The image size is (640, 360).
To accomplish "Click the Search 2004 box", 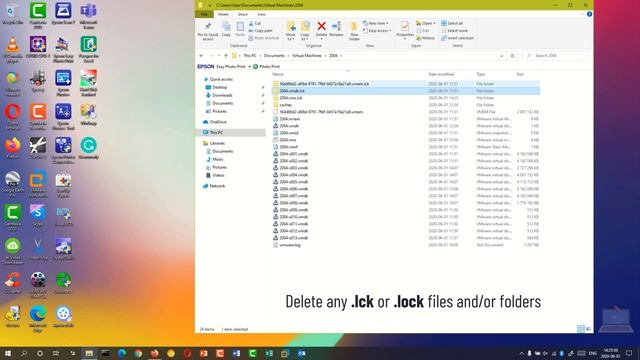I will 556,56.
